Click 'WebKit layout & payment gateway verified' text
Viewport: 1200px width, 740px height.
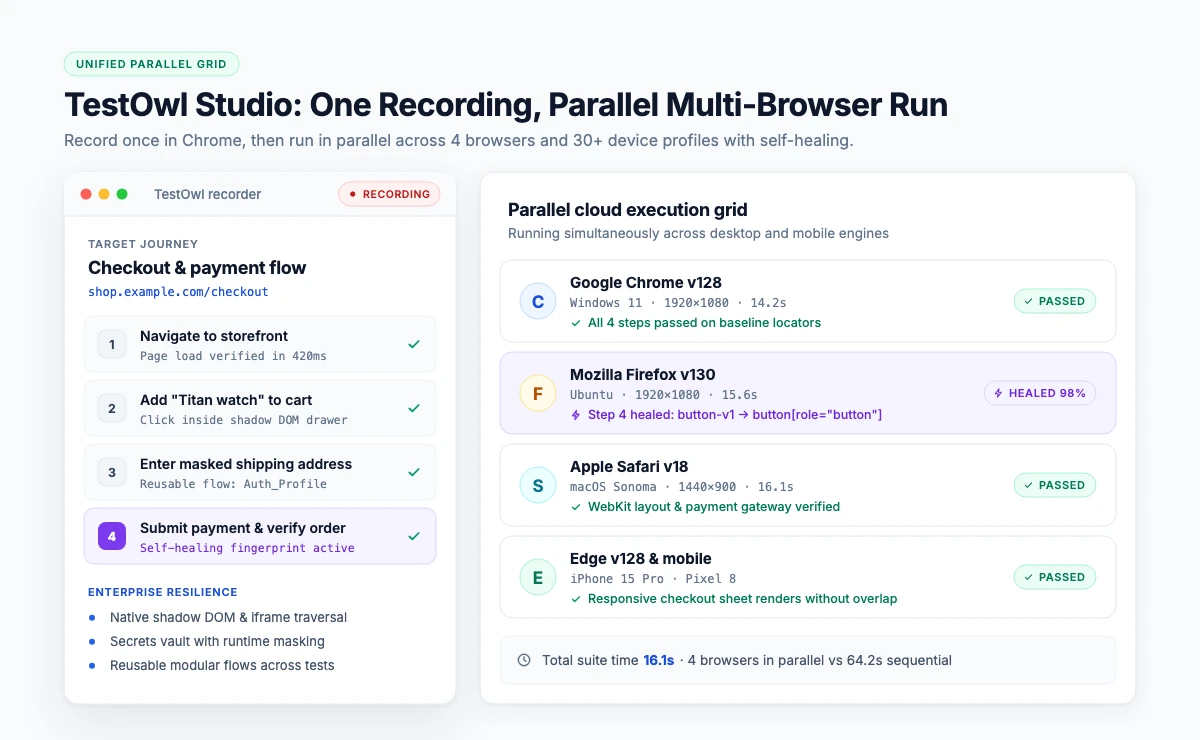[714, 507]
